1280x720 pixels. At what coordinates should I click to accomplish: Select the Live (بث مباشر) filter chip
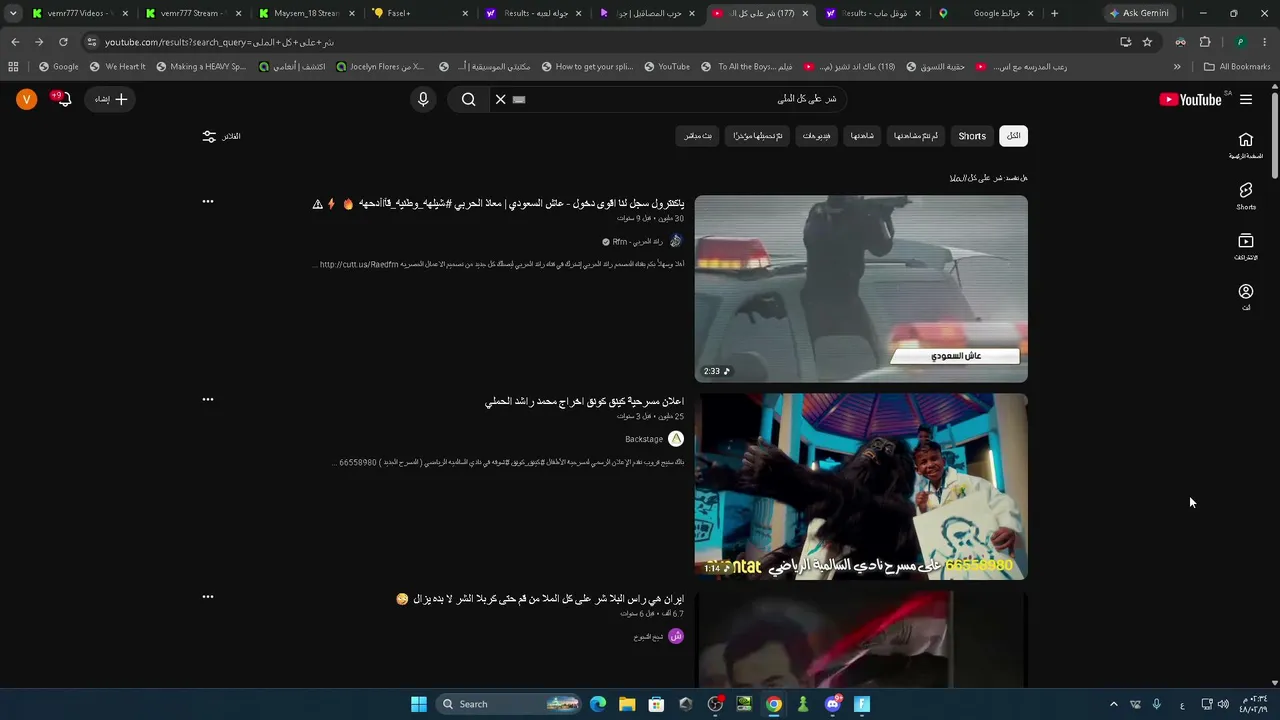pos(698,136)
